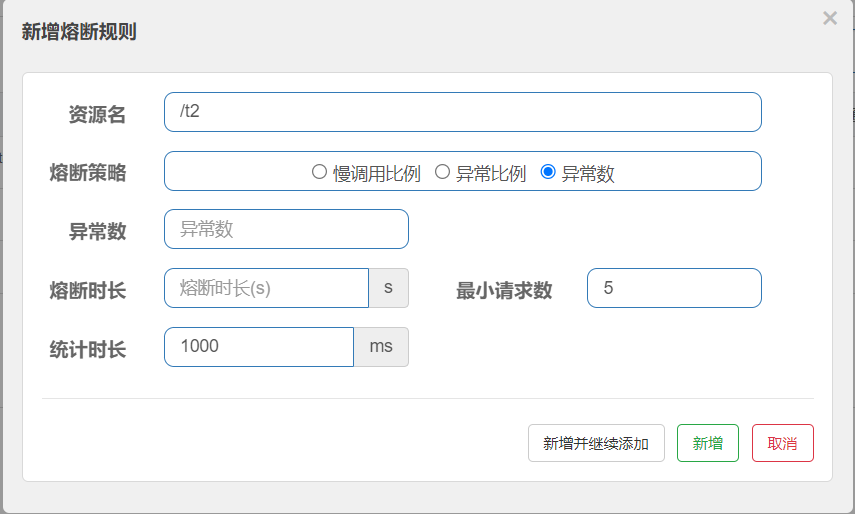This screenshot has width=855, height=514.
Task: Click the 新增熔断规则 dialog title
Action: [79, 32]
